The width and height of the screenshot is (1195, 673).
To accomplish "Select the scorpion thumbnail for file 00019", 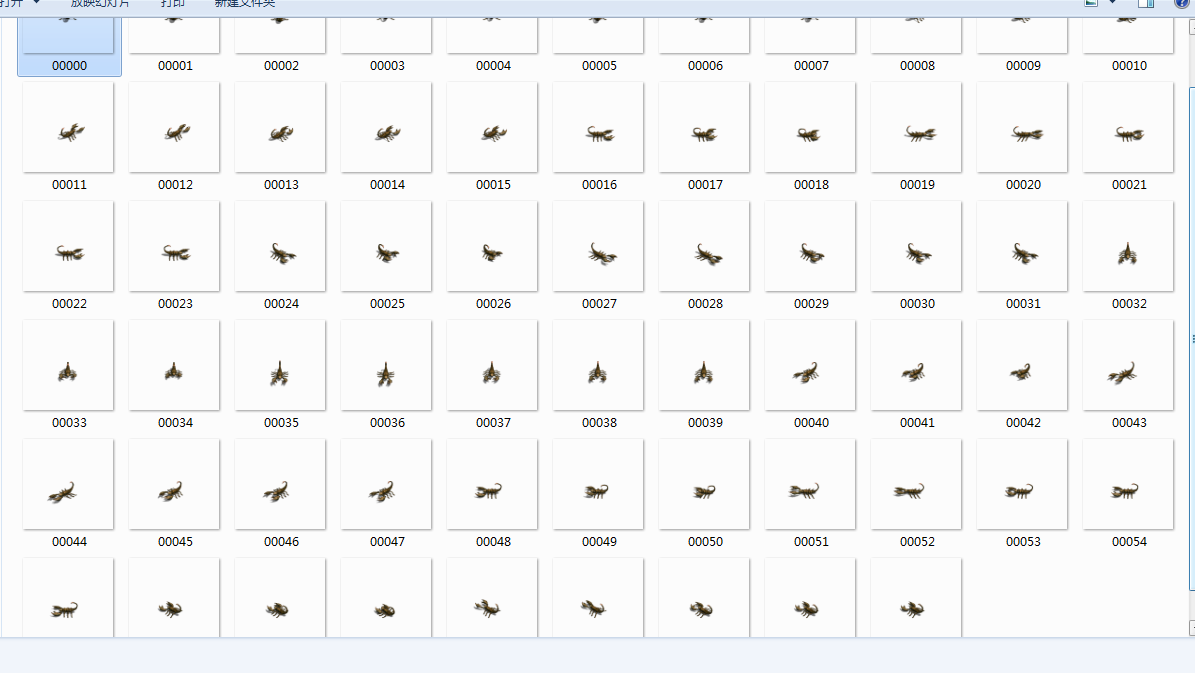I will click(916, 127).
